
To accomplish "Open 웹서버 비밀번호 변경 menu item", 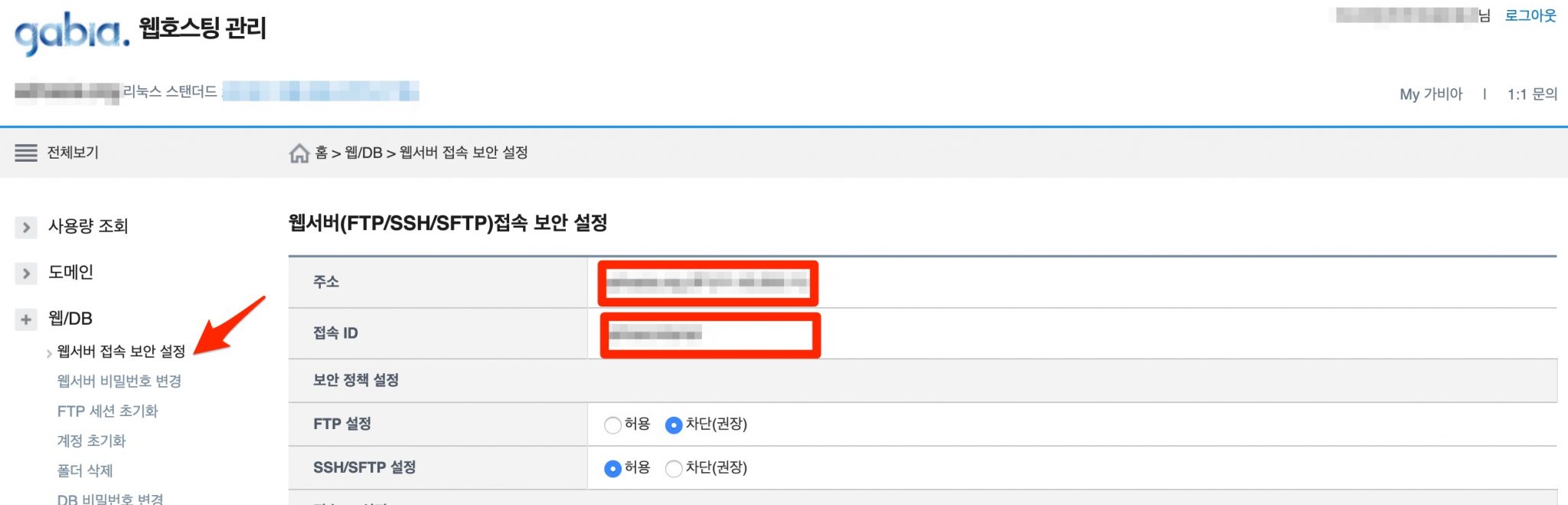I will [119, 381].
